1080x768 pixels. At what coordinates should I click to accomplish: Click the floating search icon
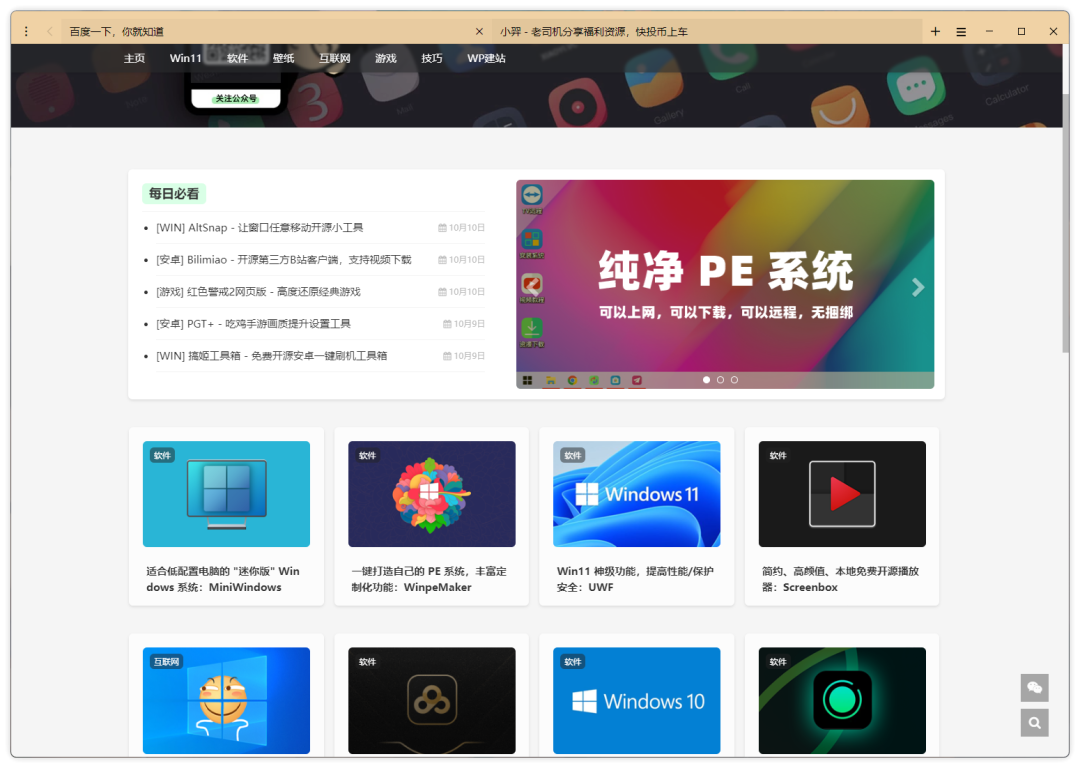[x=1035, y=723]
